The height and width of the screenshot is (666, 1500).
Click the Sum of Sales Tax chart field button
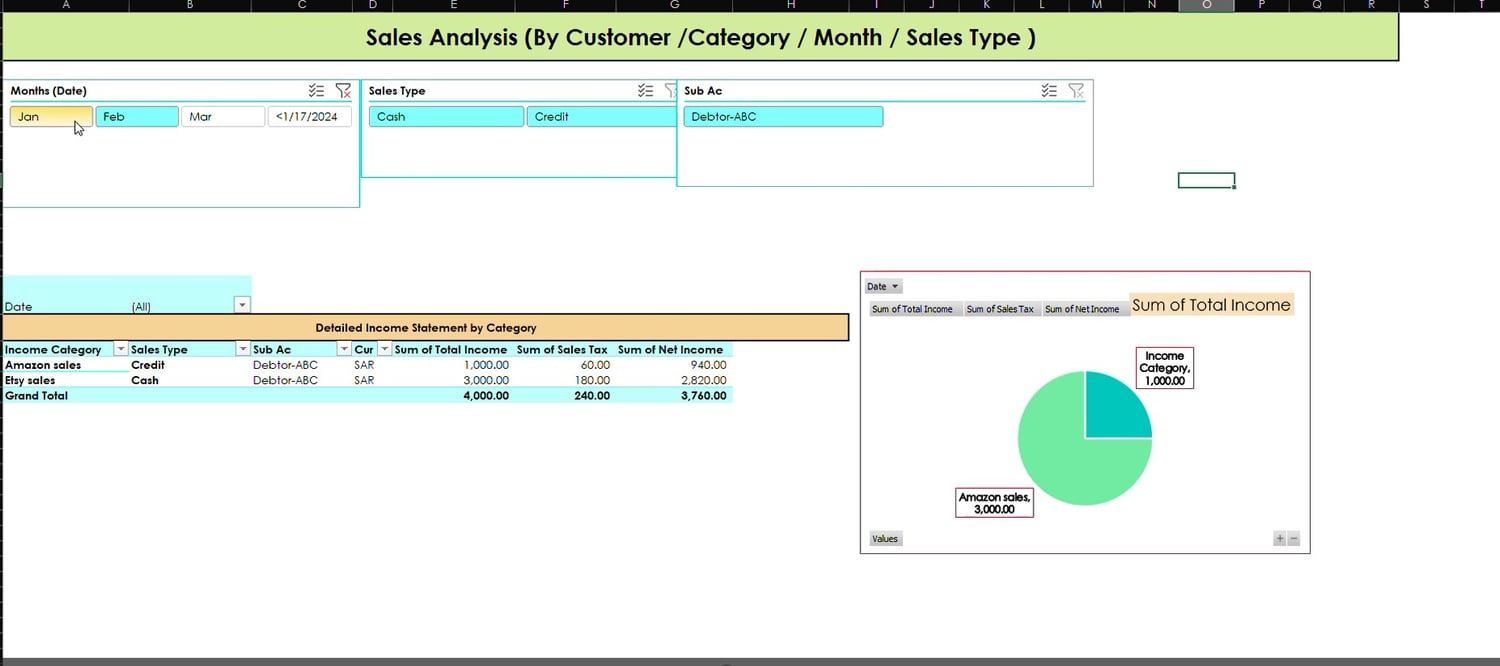[x=1000, y=310]
